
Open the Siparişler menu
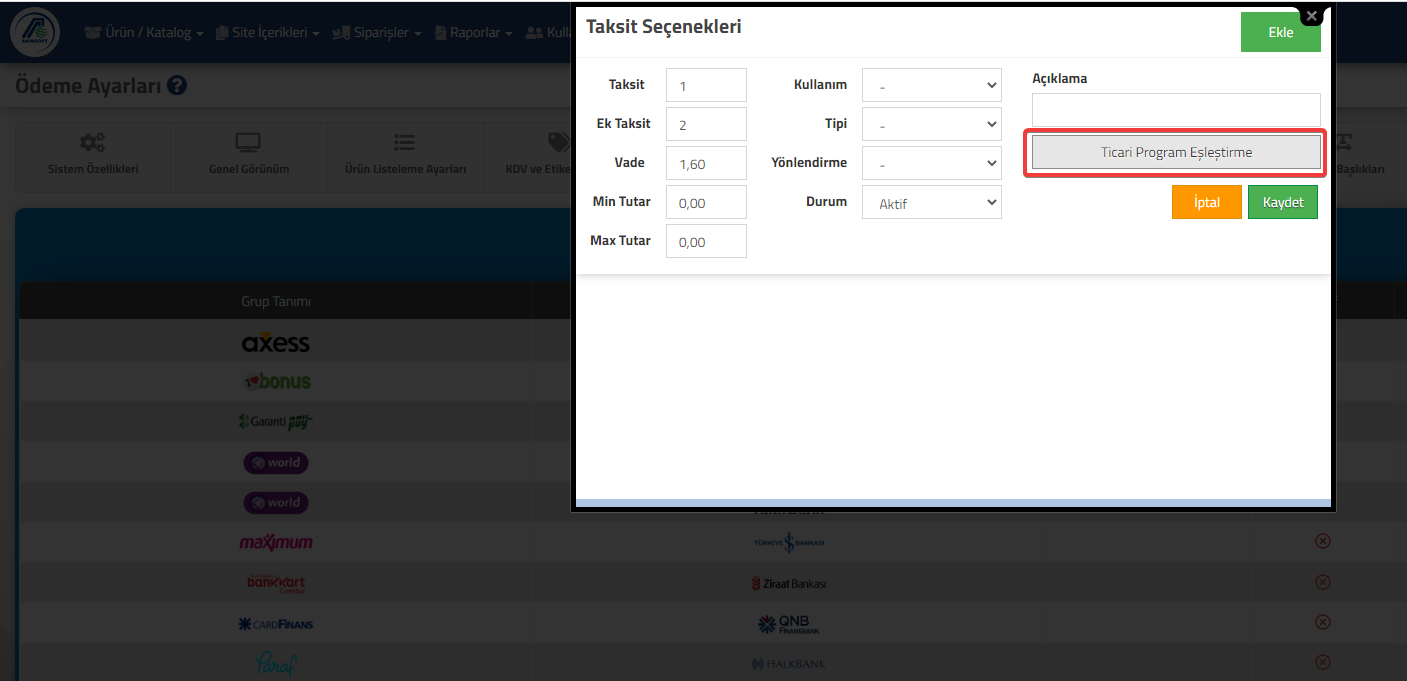(376, 32)
